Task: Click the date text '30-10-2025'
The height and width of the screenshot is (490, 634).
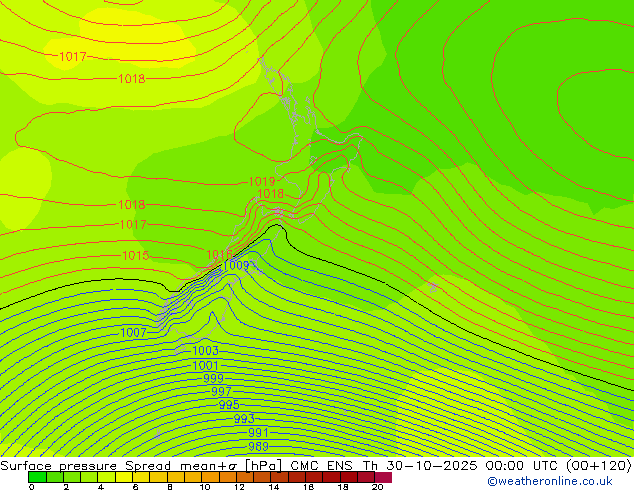Action: click(432, 466)
